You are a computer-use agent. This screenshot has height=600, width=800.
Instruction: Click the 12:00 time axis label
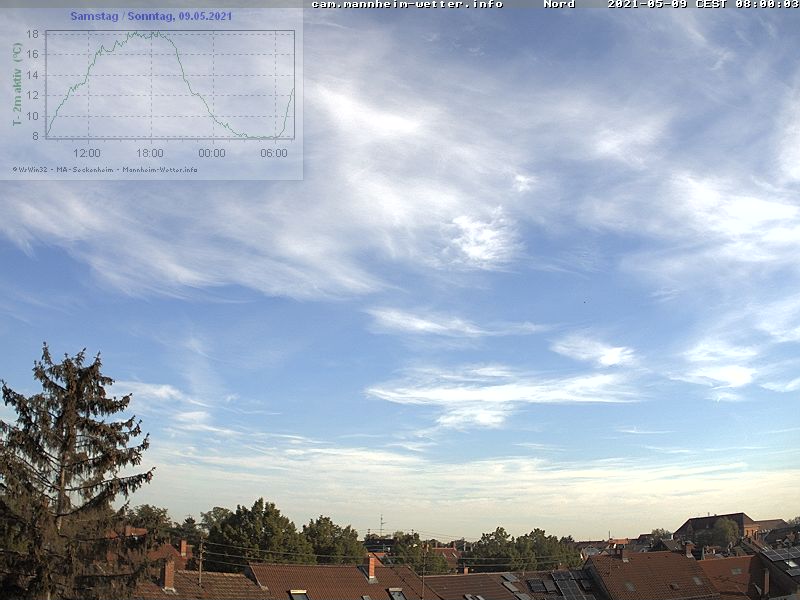[87, 153]
